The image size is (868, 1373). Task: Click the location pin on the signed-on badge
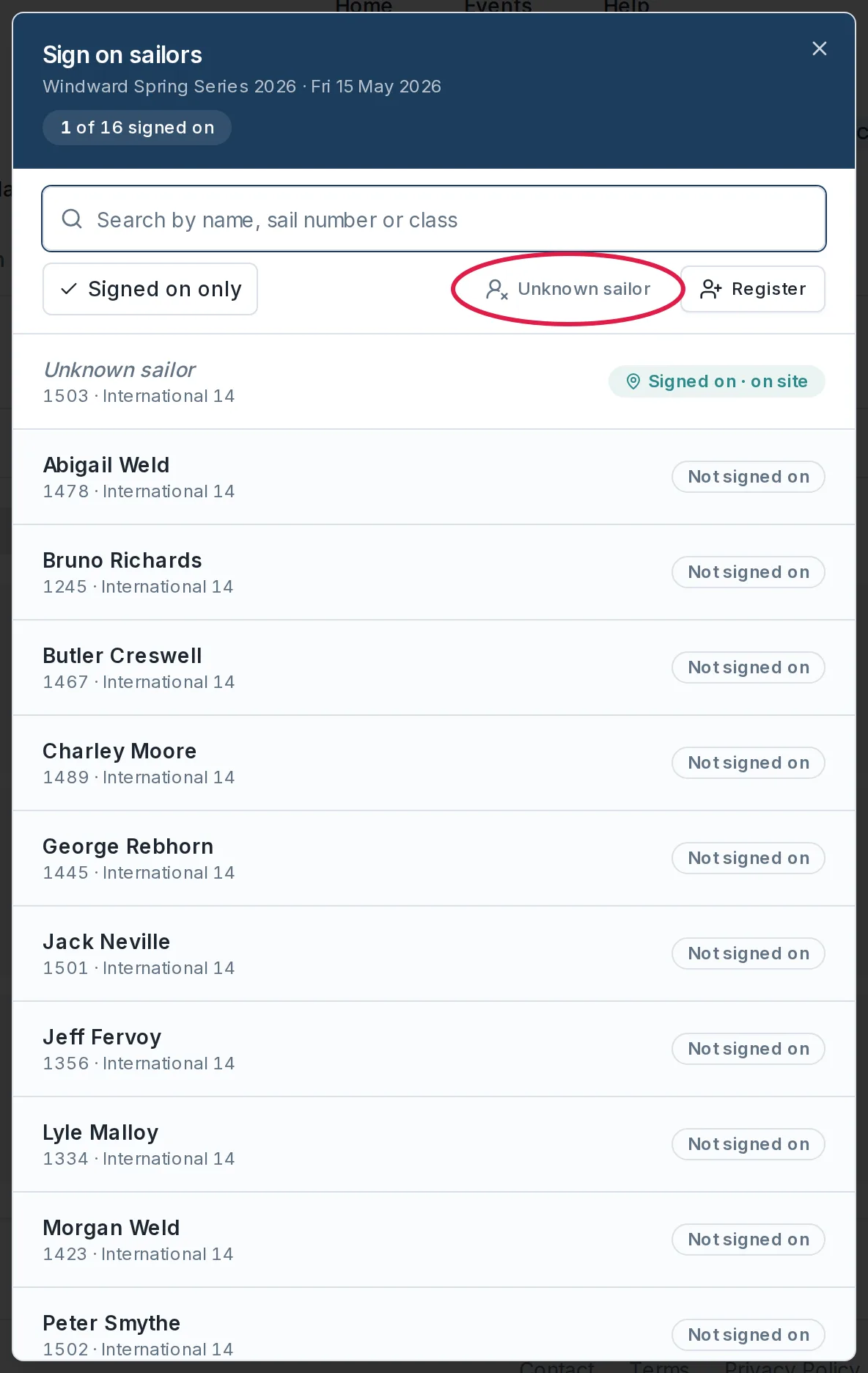(633, 381)
